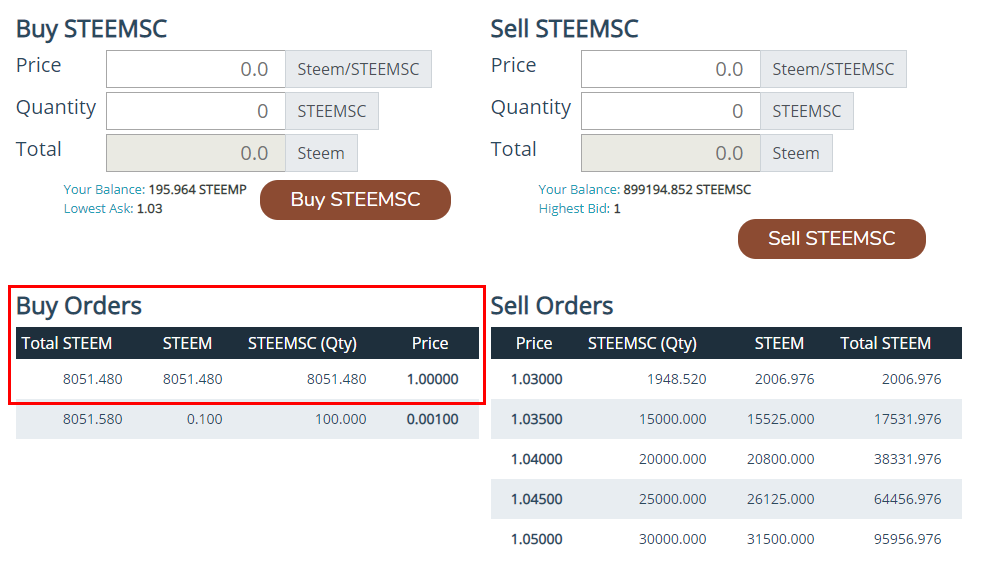
Task: Pick the sell order at 1.03000
Action: pos(726,379)
